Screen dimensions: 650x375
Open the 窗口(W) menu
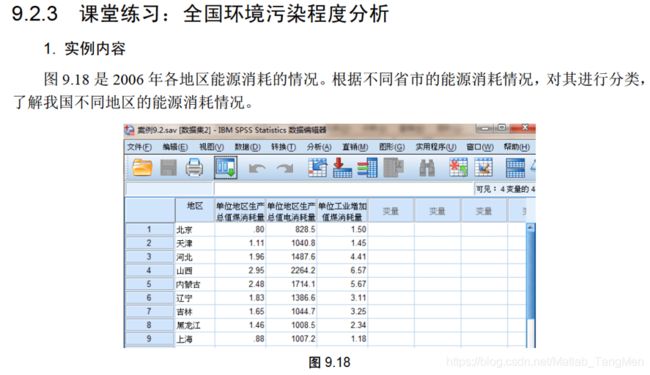(480, 147)
